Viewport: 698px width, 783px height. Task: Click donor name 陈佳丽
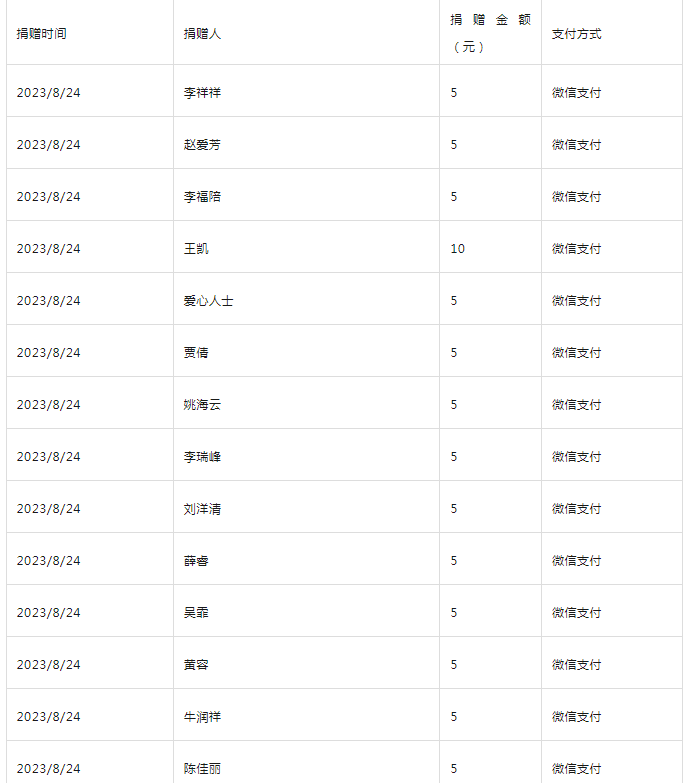tap(202, 769)
